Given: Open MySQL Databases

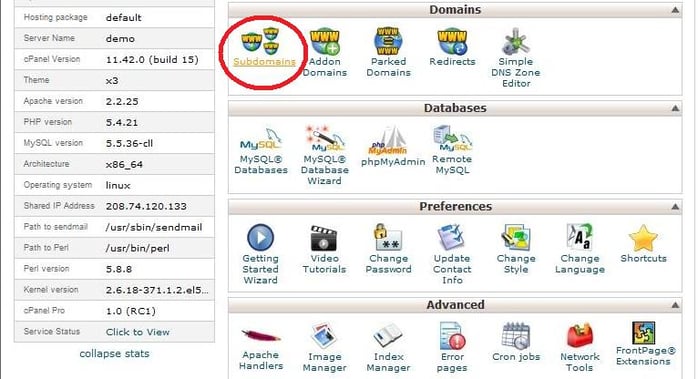Looking at the screenshot, I should [261, 139].
